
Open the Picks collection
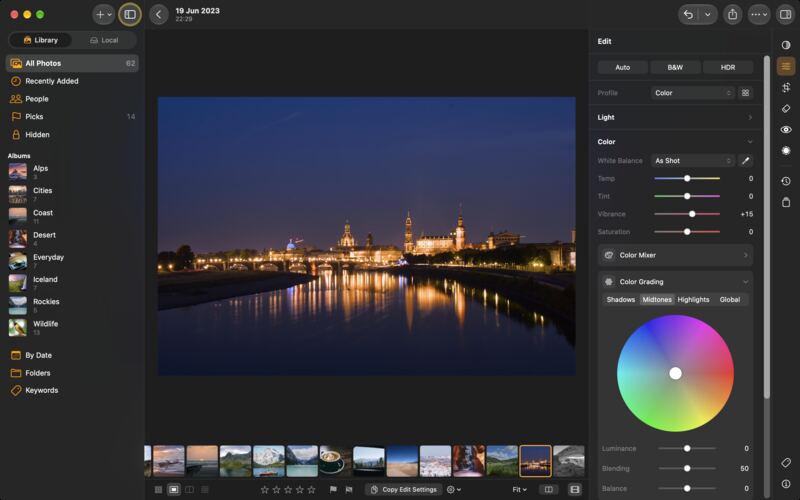click(x=72, y=116)
